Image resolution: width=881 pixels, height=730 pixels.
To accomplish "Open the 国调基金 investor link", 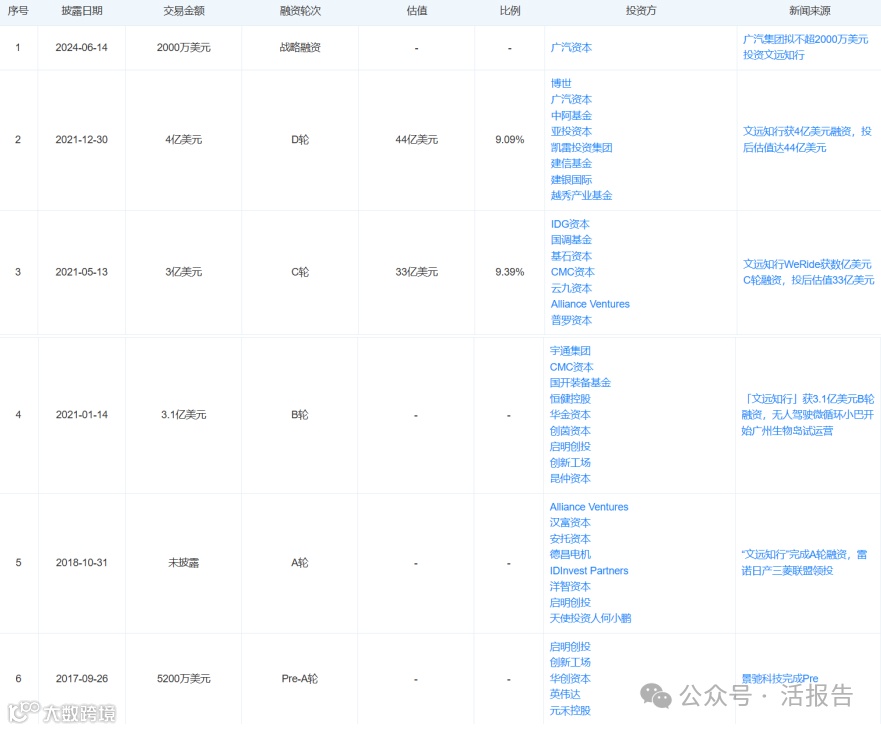I will point(571,240).
